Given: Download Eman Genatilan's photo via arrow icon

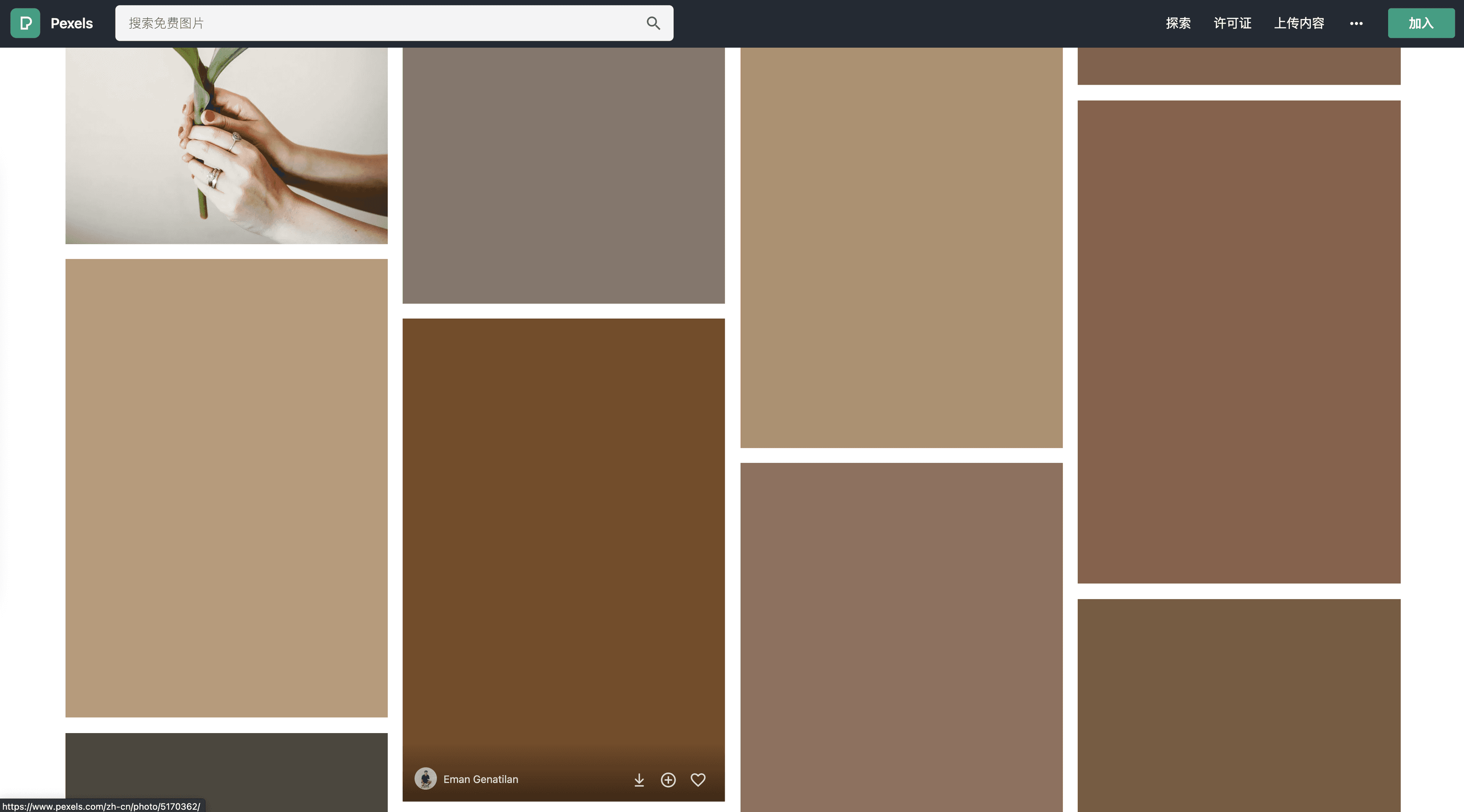Looking at the screenshot, I should click(639, 780).
